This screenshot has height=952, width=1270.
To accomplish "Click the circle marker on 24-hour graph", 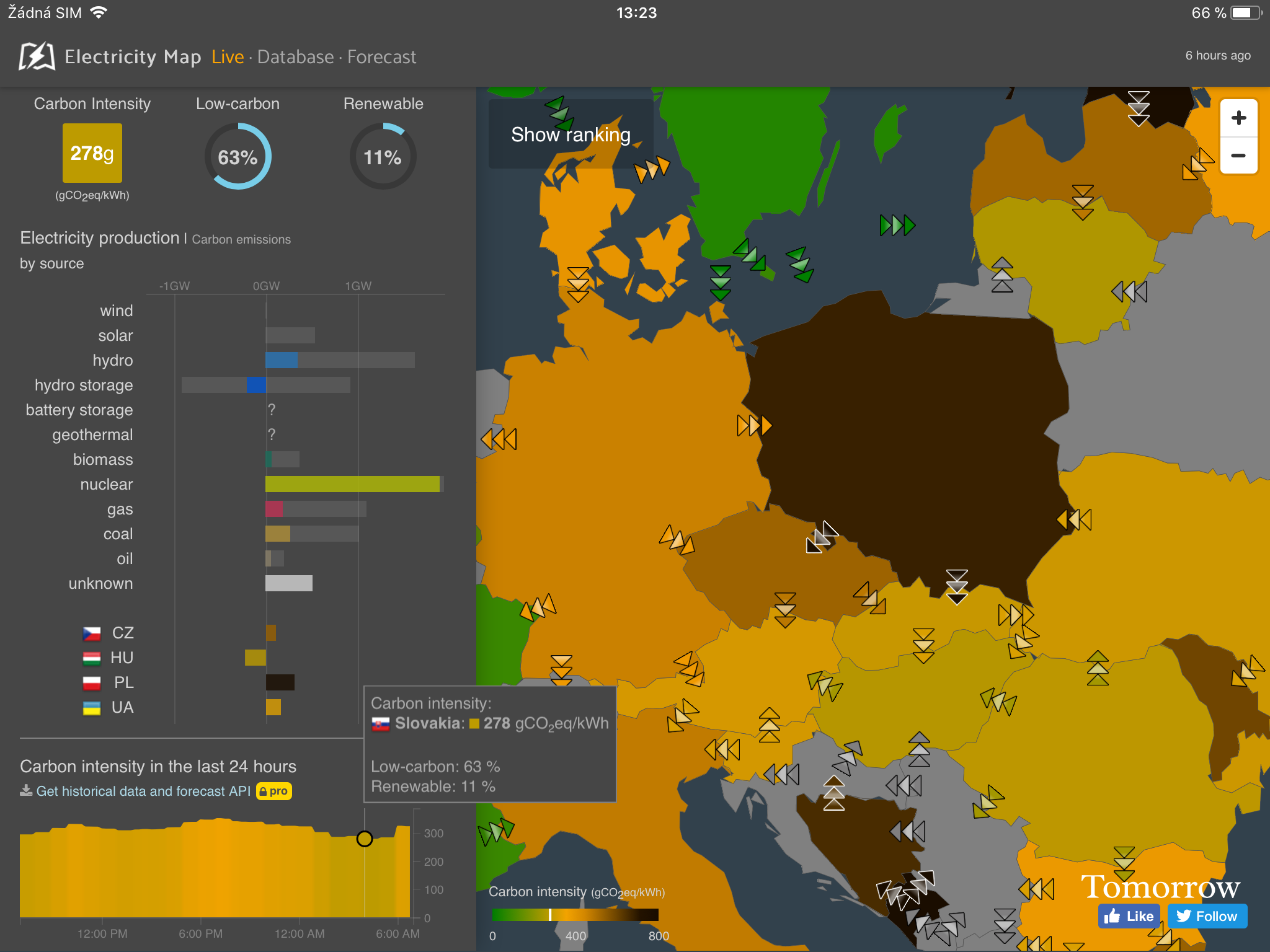I will (x=365, y=839).
